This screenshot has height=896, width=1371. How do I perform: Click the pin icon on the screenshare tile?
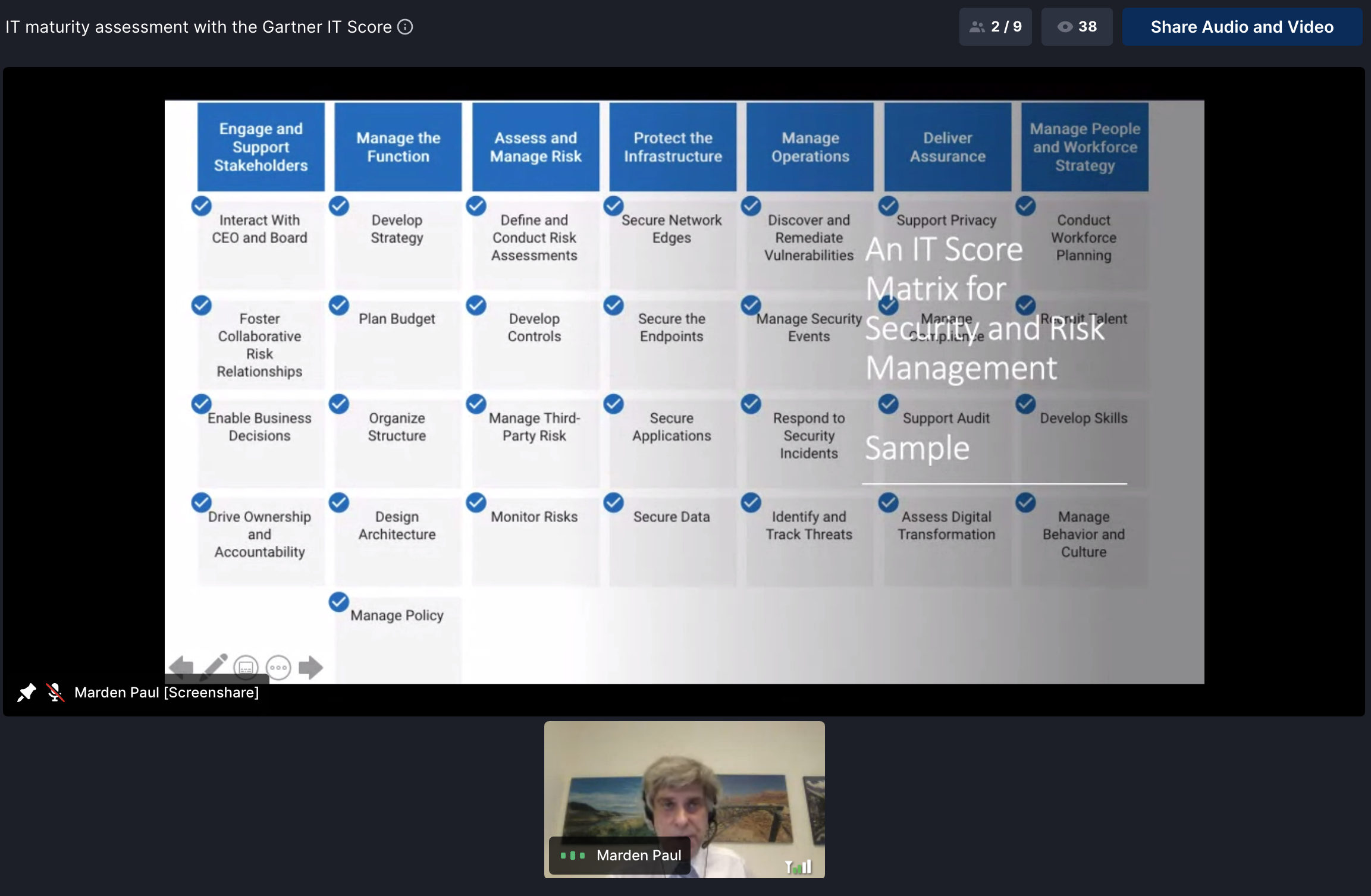coord(26,692)
